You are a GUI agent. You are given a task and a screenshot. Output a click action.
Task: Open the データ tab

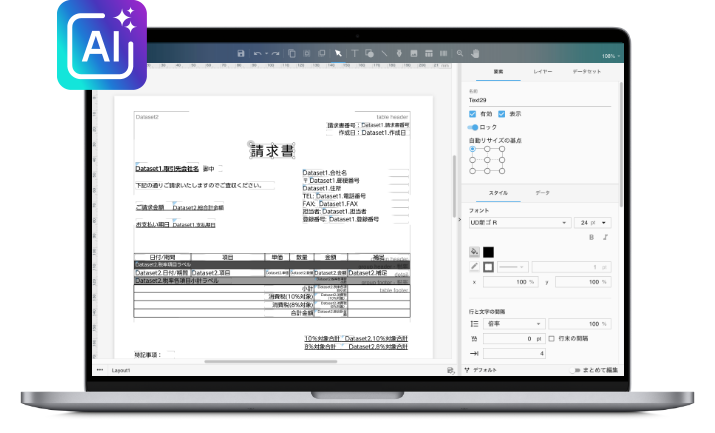[542, 191]
